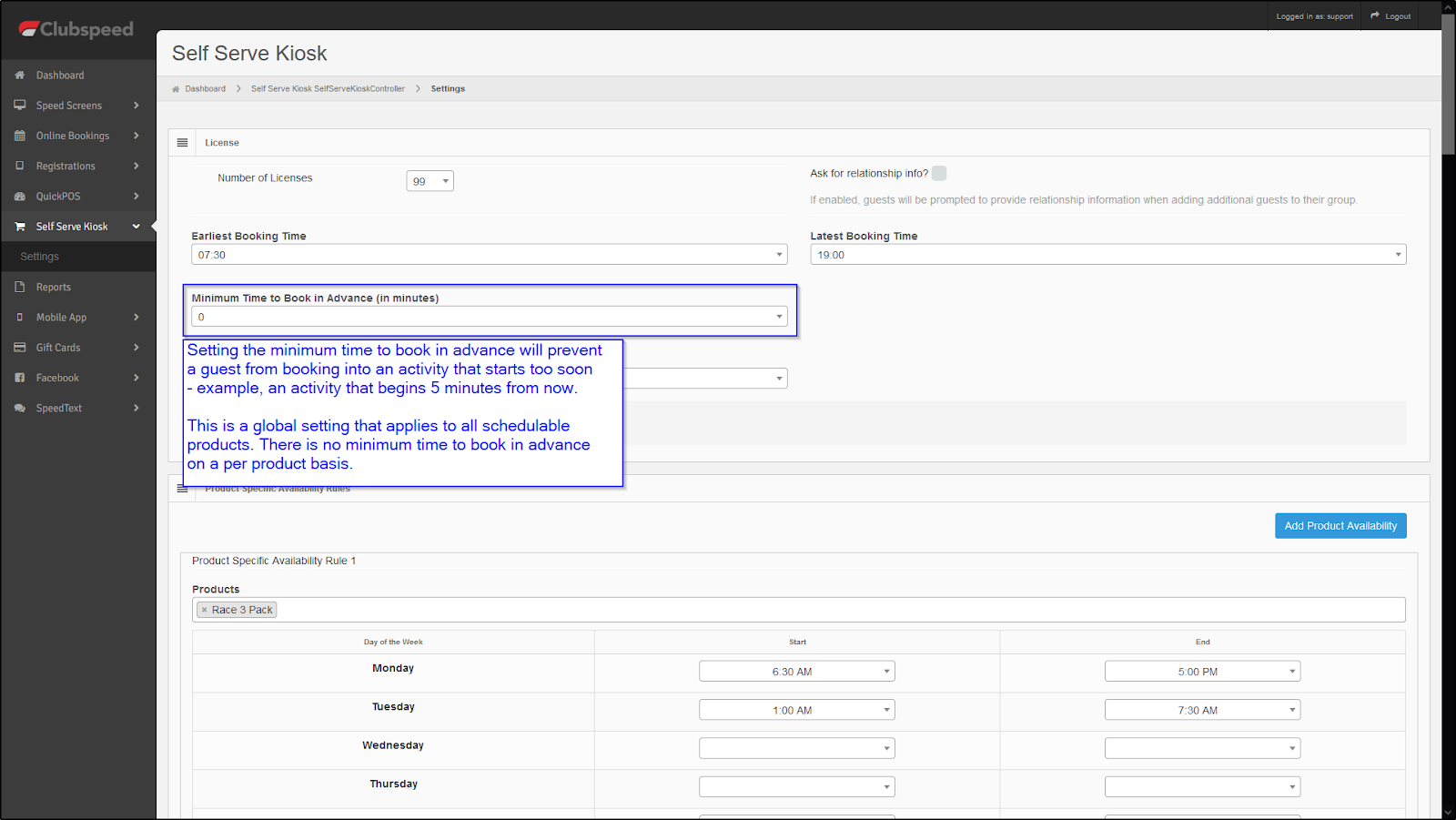Open Wednesday End time dropdown

[1202, 748]
